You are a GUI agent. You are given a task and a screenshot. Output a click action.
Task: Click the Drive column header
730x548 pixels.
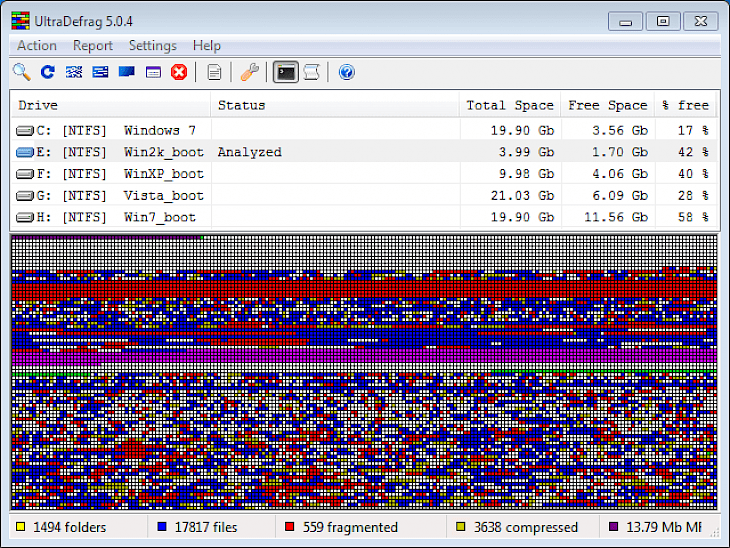click(x=111, y=105)
